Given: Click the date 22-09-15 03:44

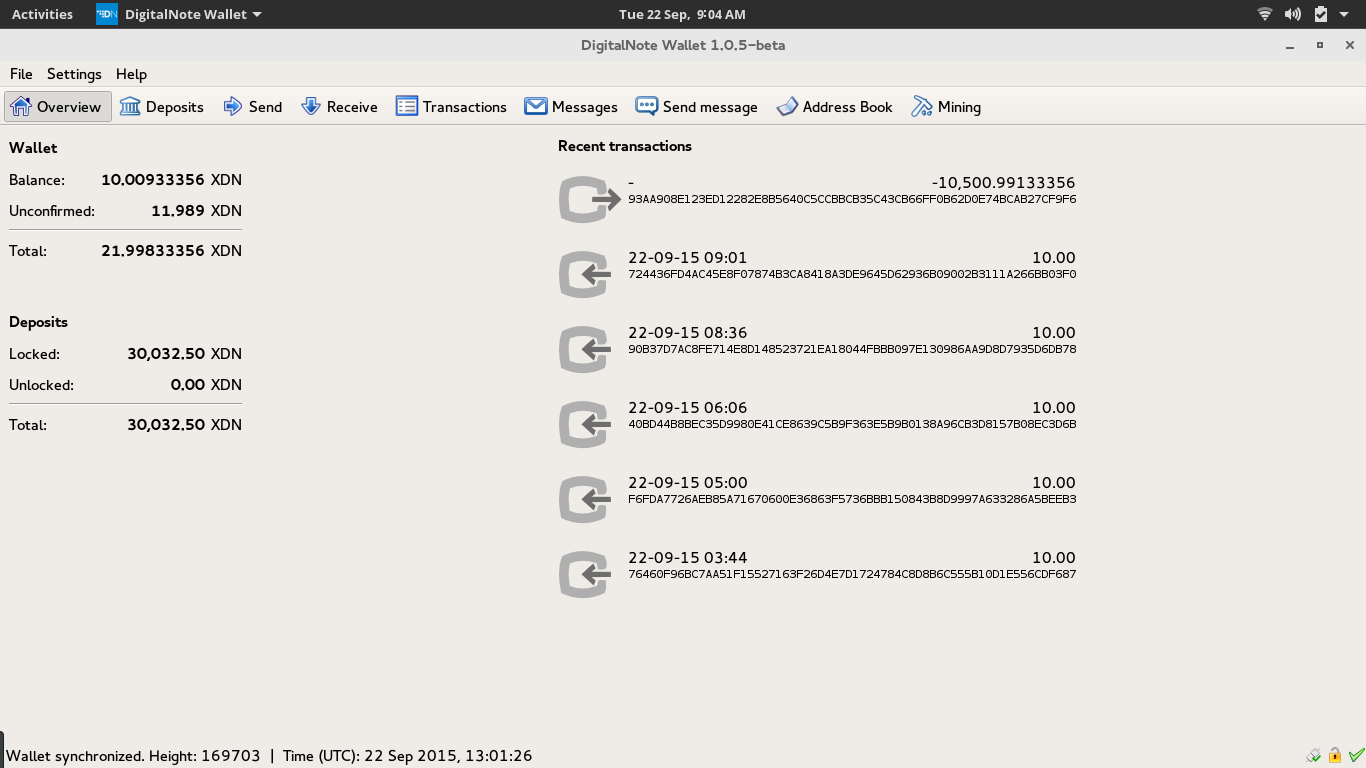Looking at the screenshot, I should click(687, 558).
